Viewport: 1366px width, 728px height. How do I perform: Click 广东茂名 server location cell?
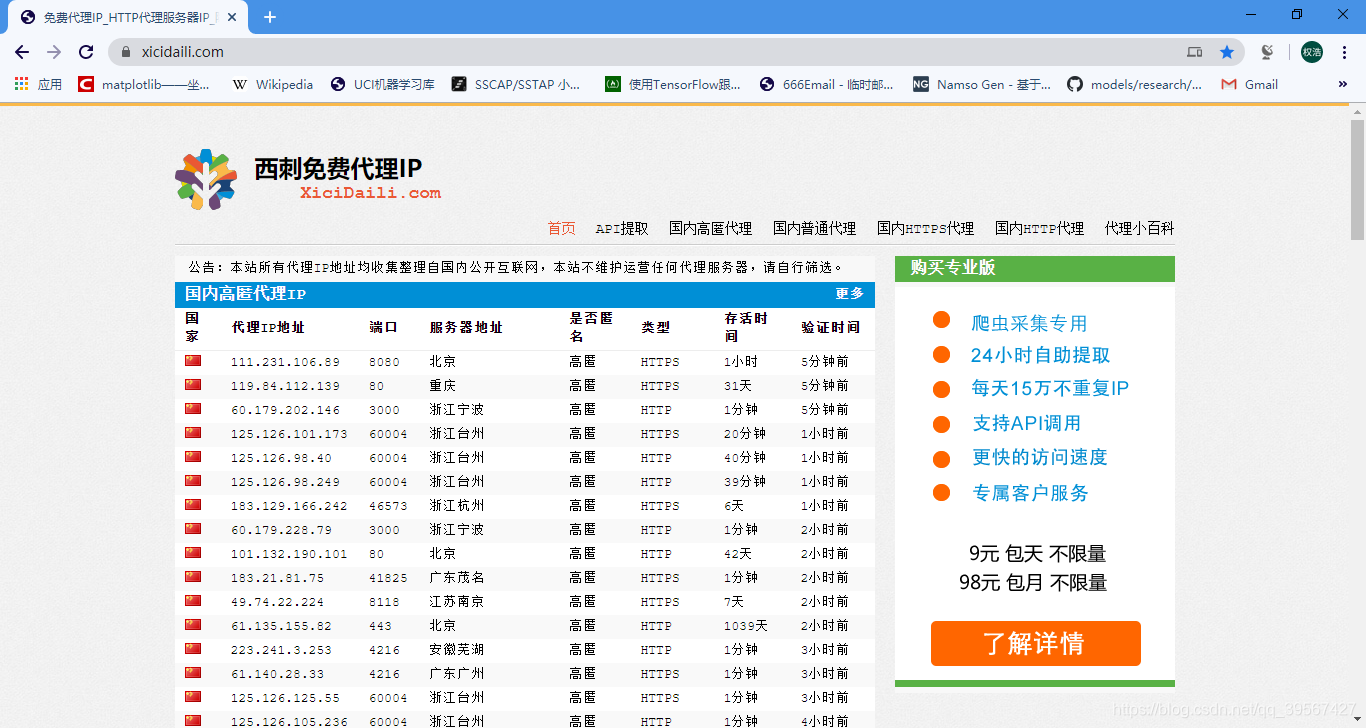457,578
